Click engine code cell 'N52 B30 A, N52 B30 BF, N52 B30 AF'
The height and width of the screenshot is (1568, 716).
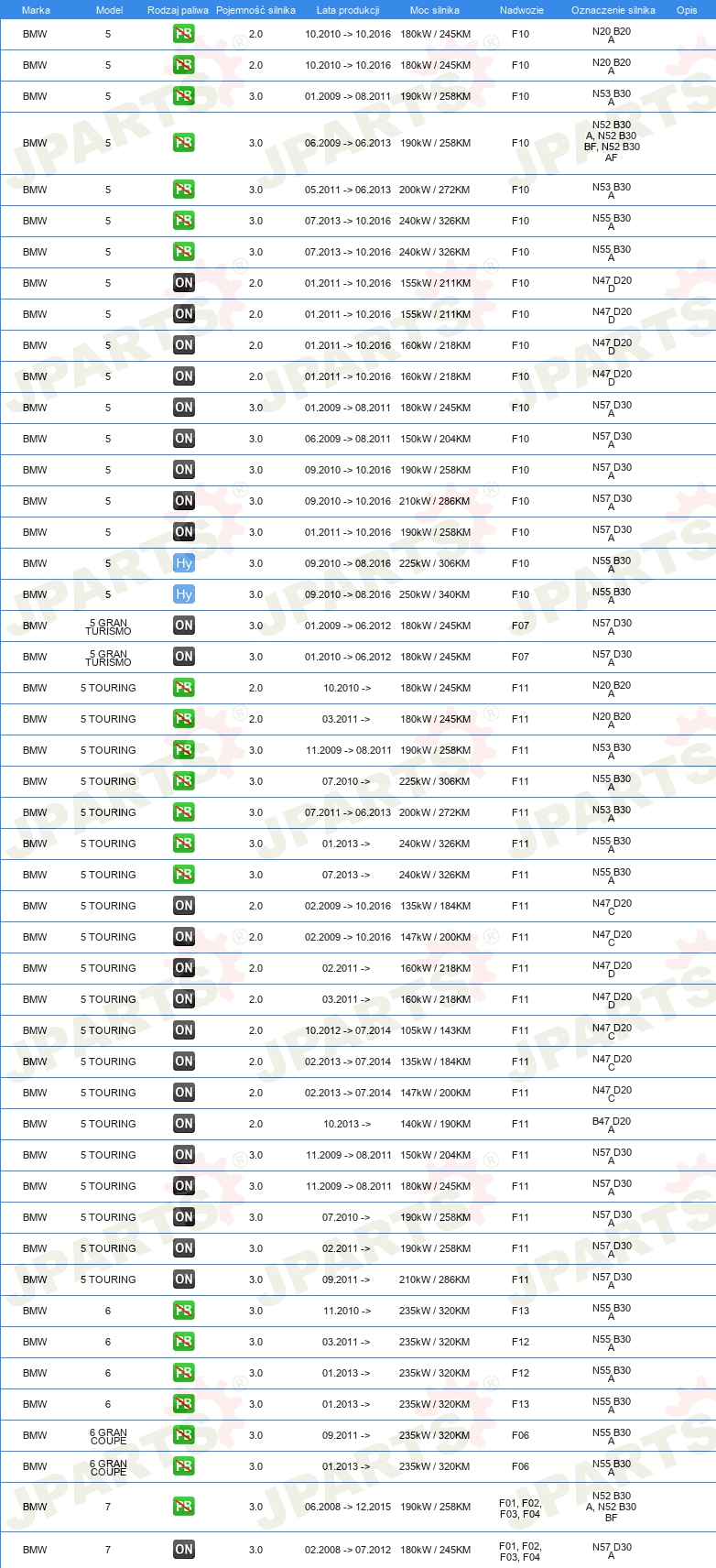[x=612, y=141]
